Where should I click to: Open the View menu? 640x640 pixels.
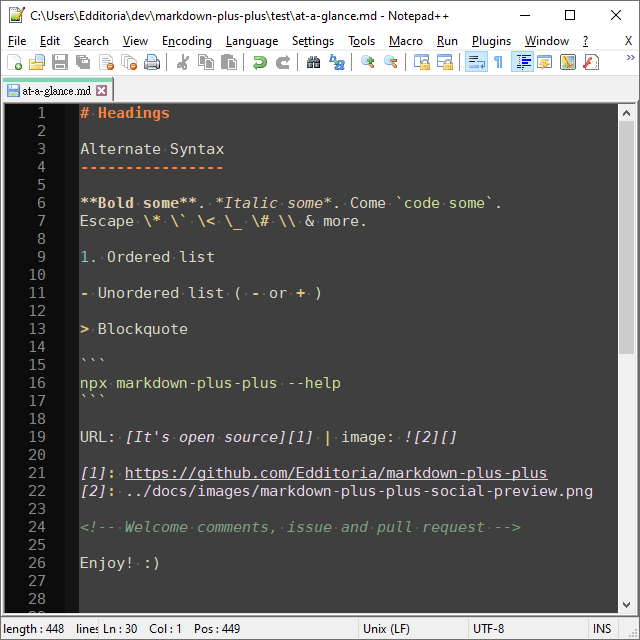[135, 41]
